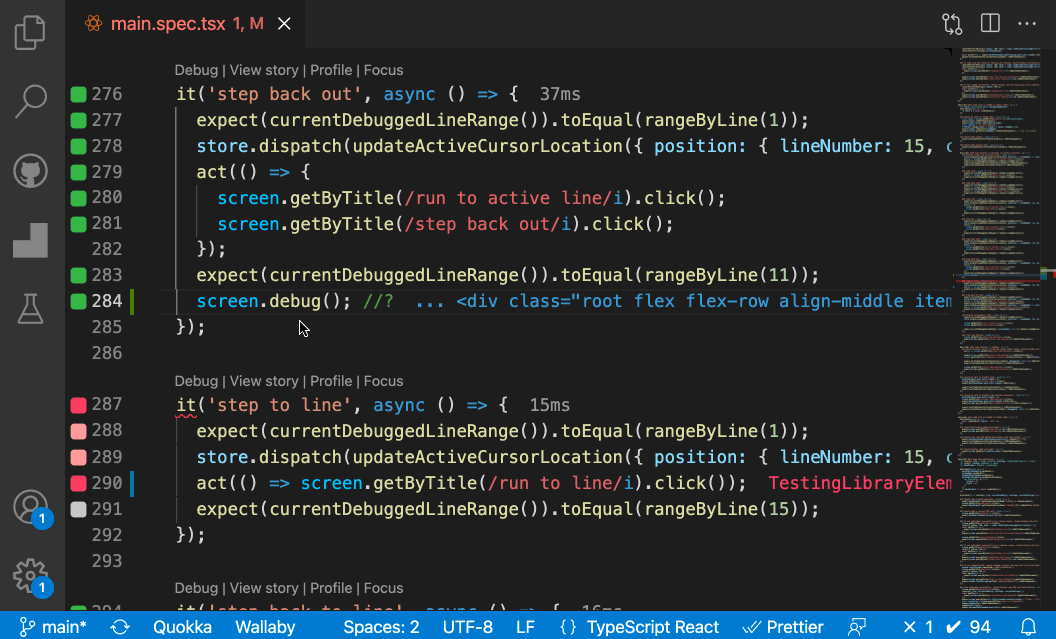The width and height of the screenshot is (1056, 639).
Task: Click Focus above the 'step back out' test
Action: 383,70
